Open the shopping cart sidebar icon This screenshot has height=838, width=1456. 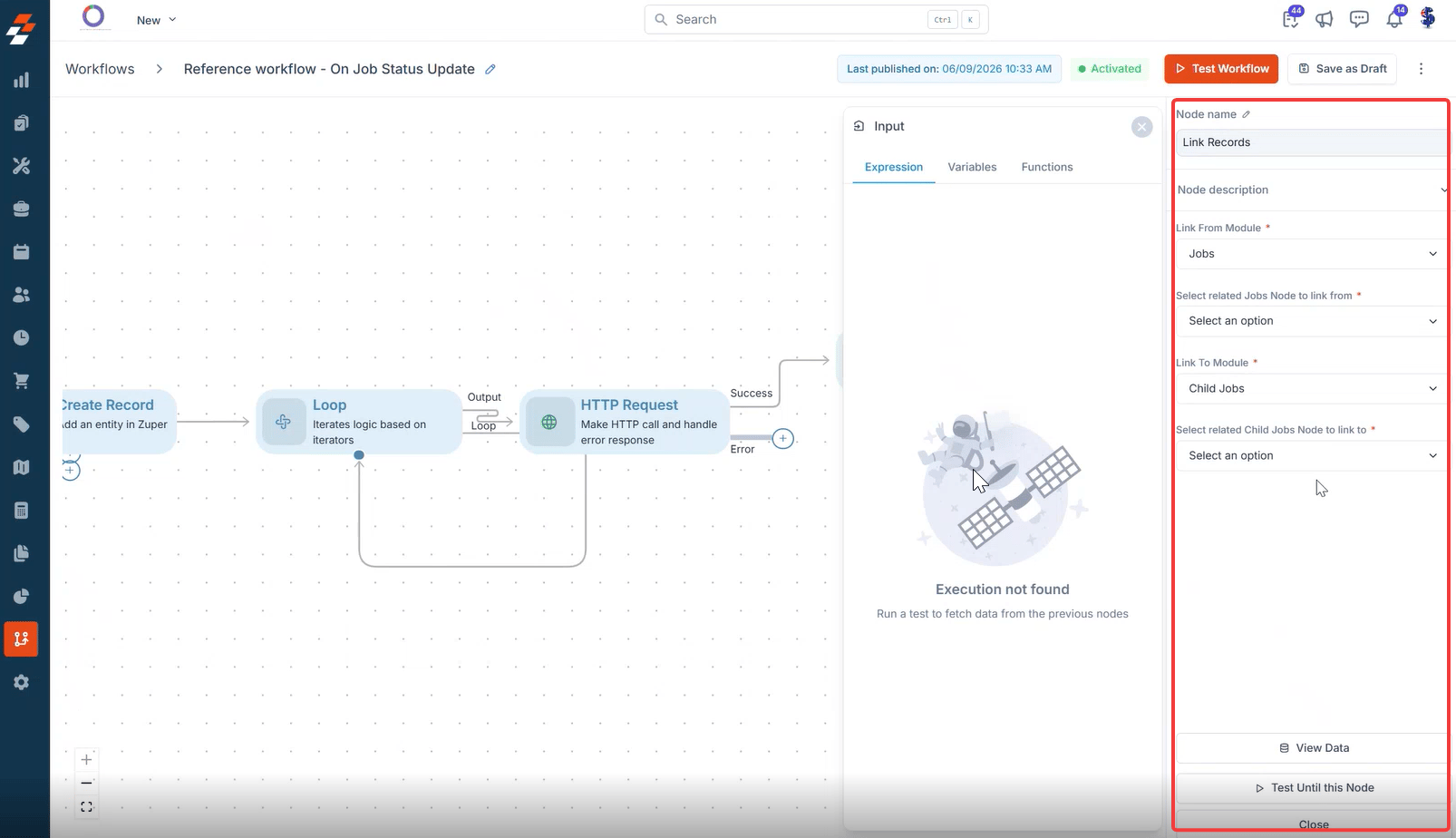click(x=21, y=381)
